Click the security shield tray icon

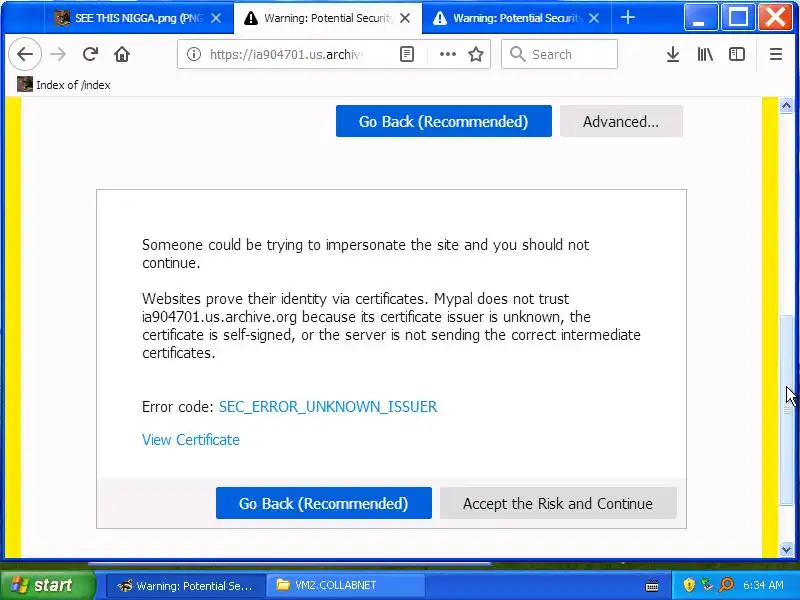689,585
